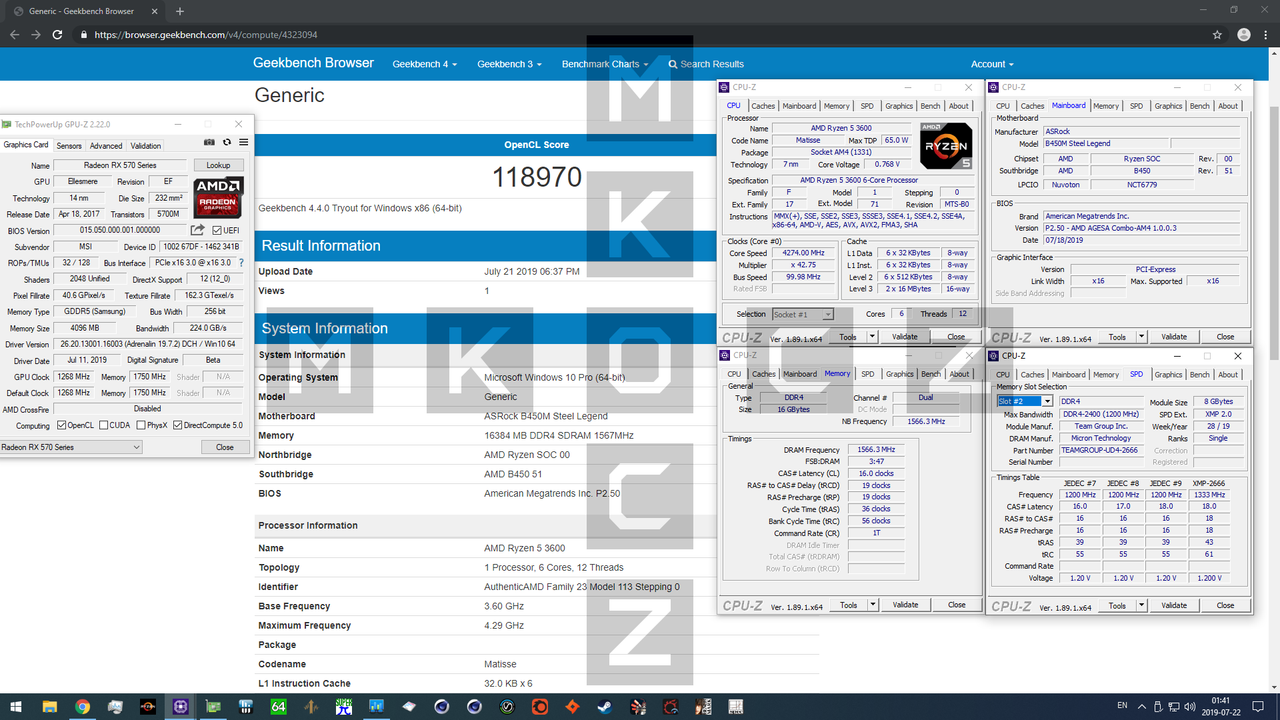Viewport: 1280px width, 720px height.
Task: Click Validate in the CPU-Z CPU window
Action: click(x=905, y=336)
